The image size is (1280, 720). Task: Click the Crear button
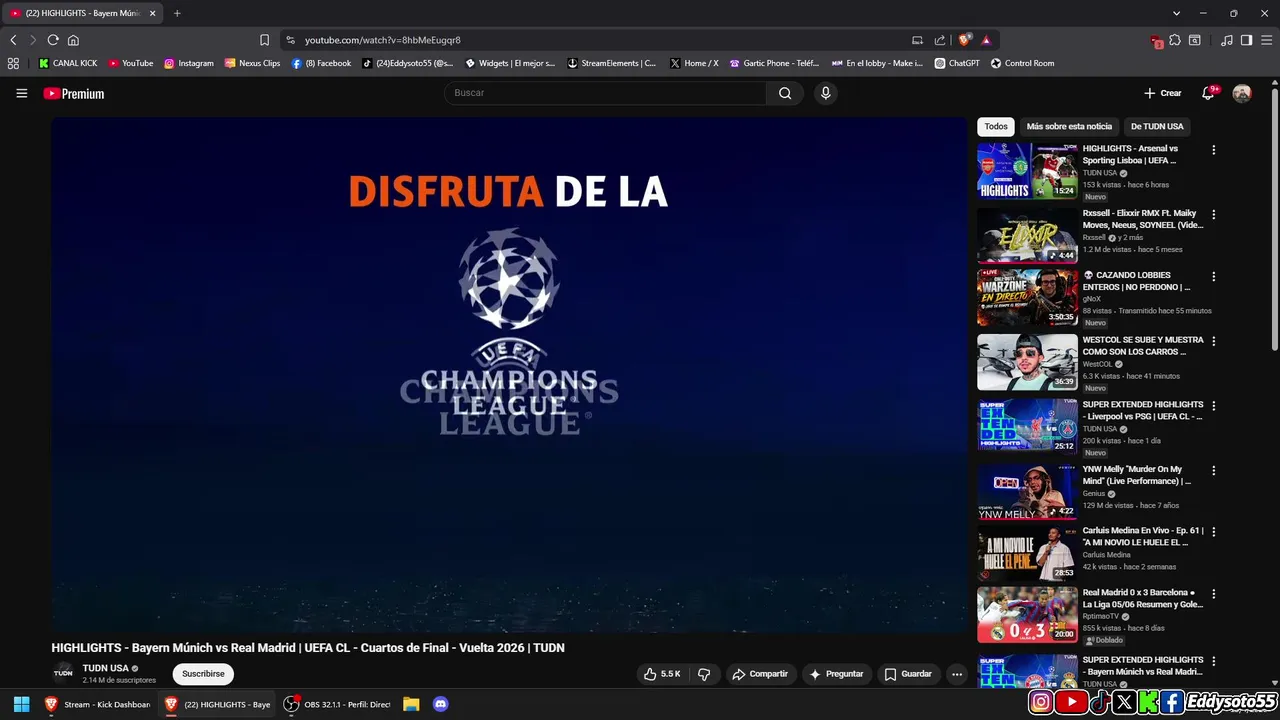(x=1163, y=93)
